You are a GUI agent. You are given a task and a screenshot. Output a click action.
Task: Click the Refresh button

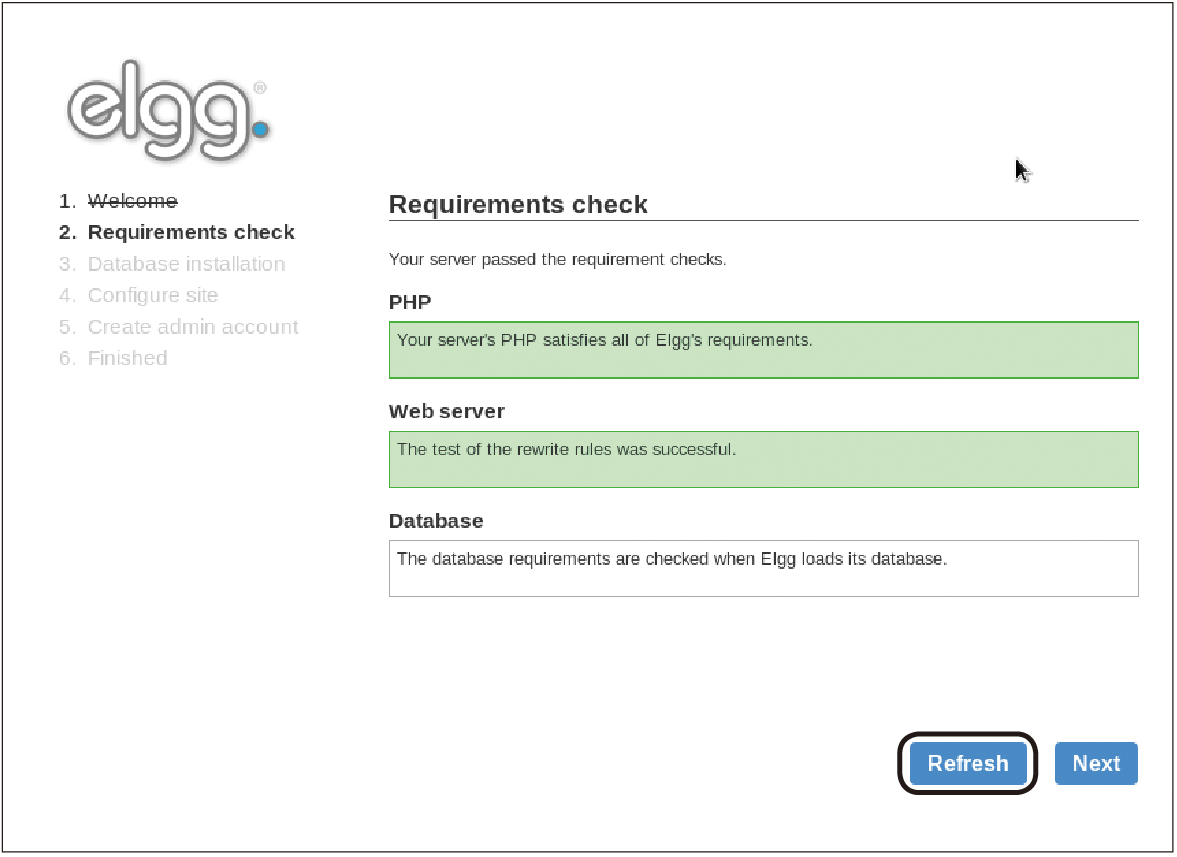point(968,764)
